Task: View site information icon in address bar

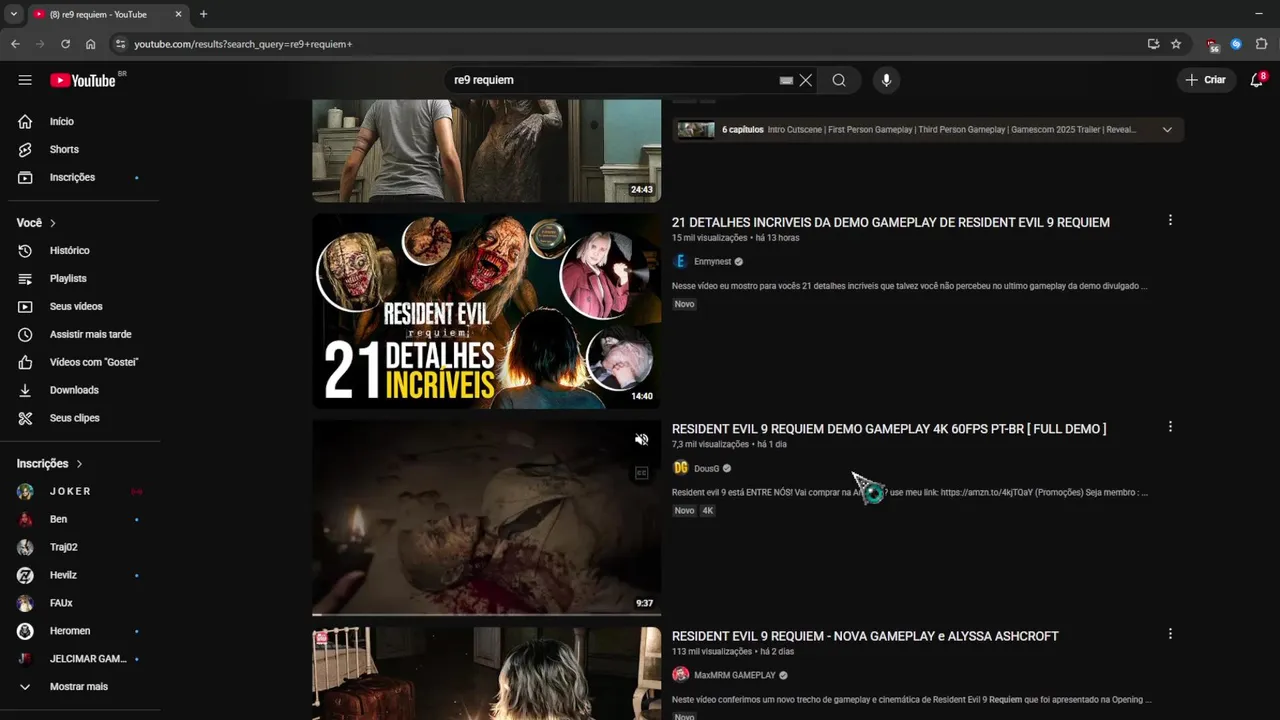Action: tap(120, 44)
